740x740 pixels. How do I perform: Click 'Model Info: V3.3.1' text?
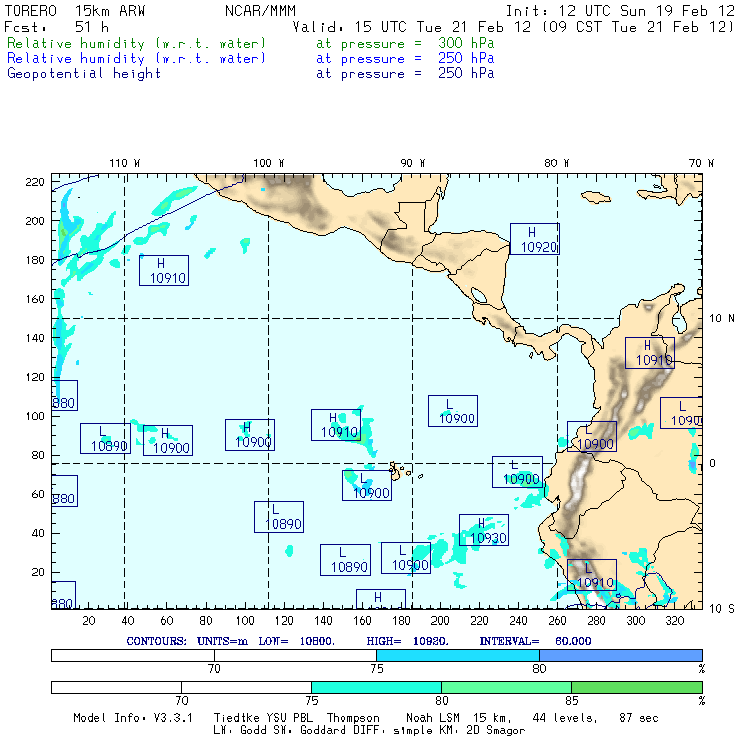coord(133,718)
